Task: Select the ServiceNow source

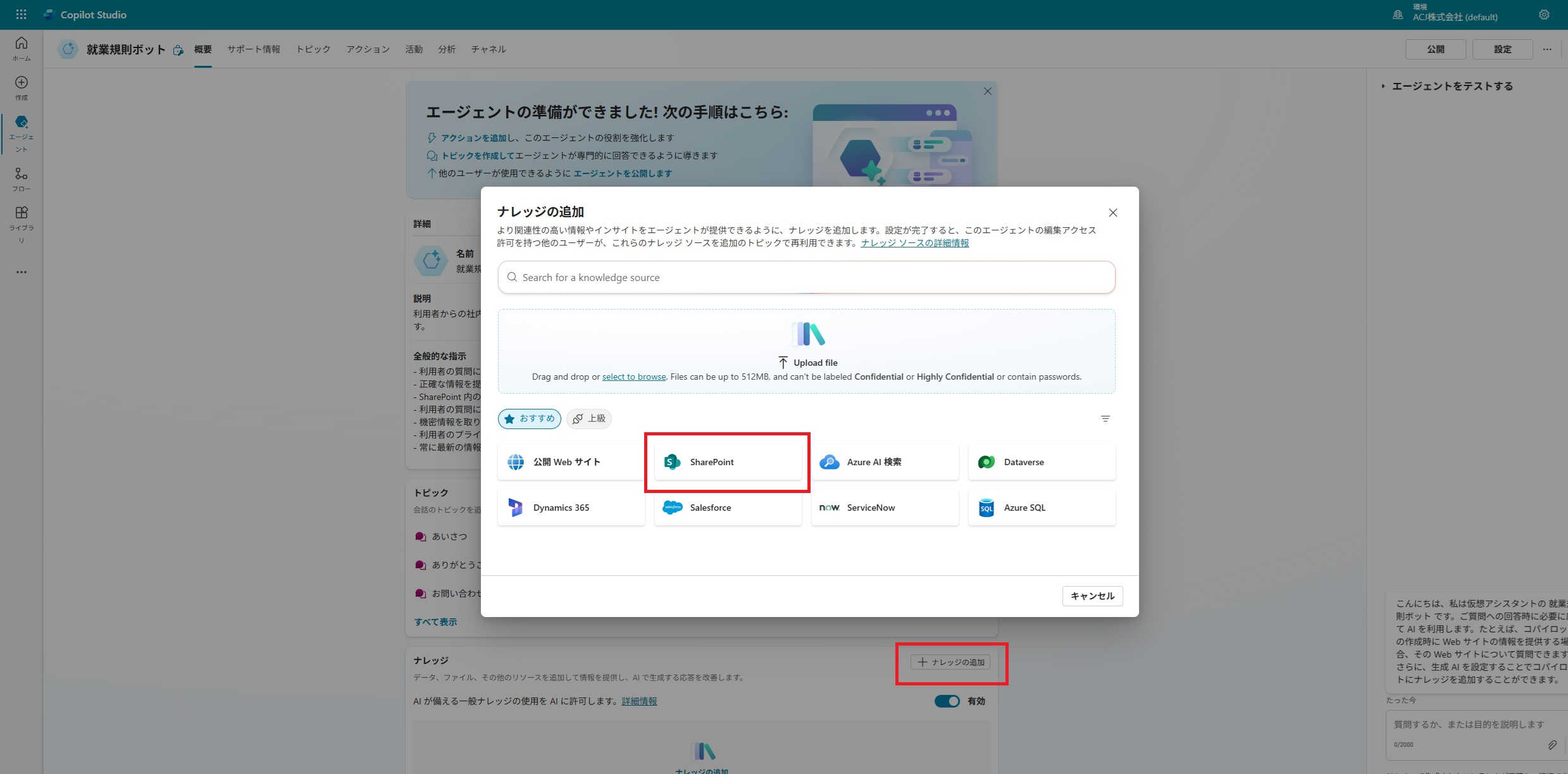Action: tap(885, 508)
